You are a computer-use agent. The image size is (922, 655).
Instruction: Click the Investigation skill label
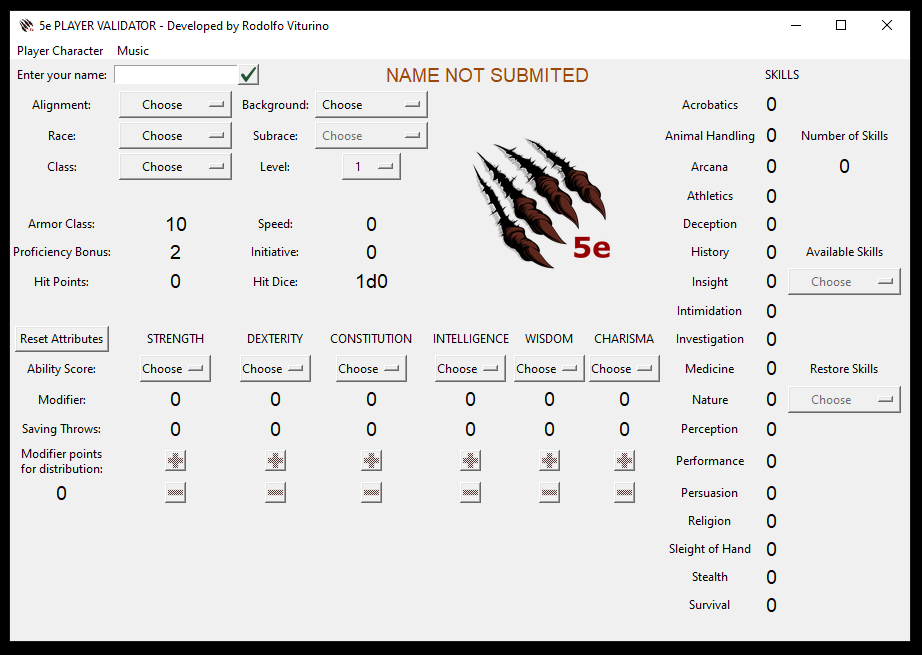tap(710, 339)
